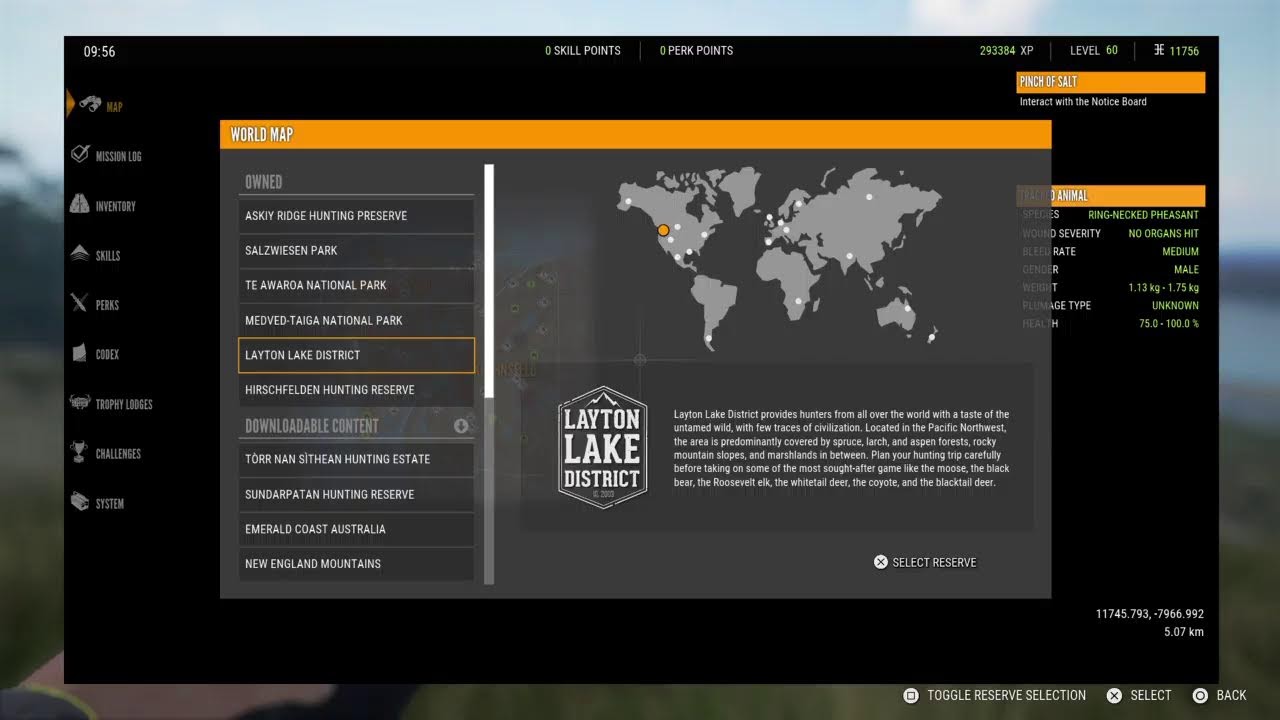The image size is (1280, 720).
Task: Open the Map section icon
Action: (x=89, y=105)
